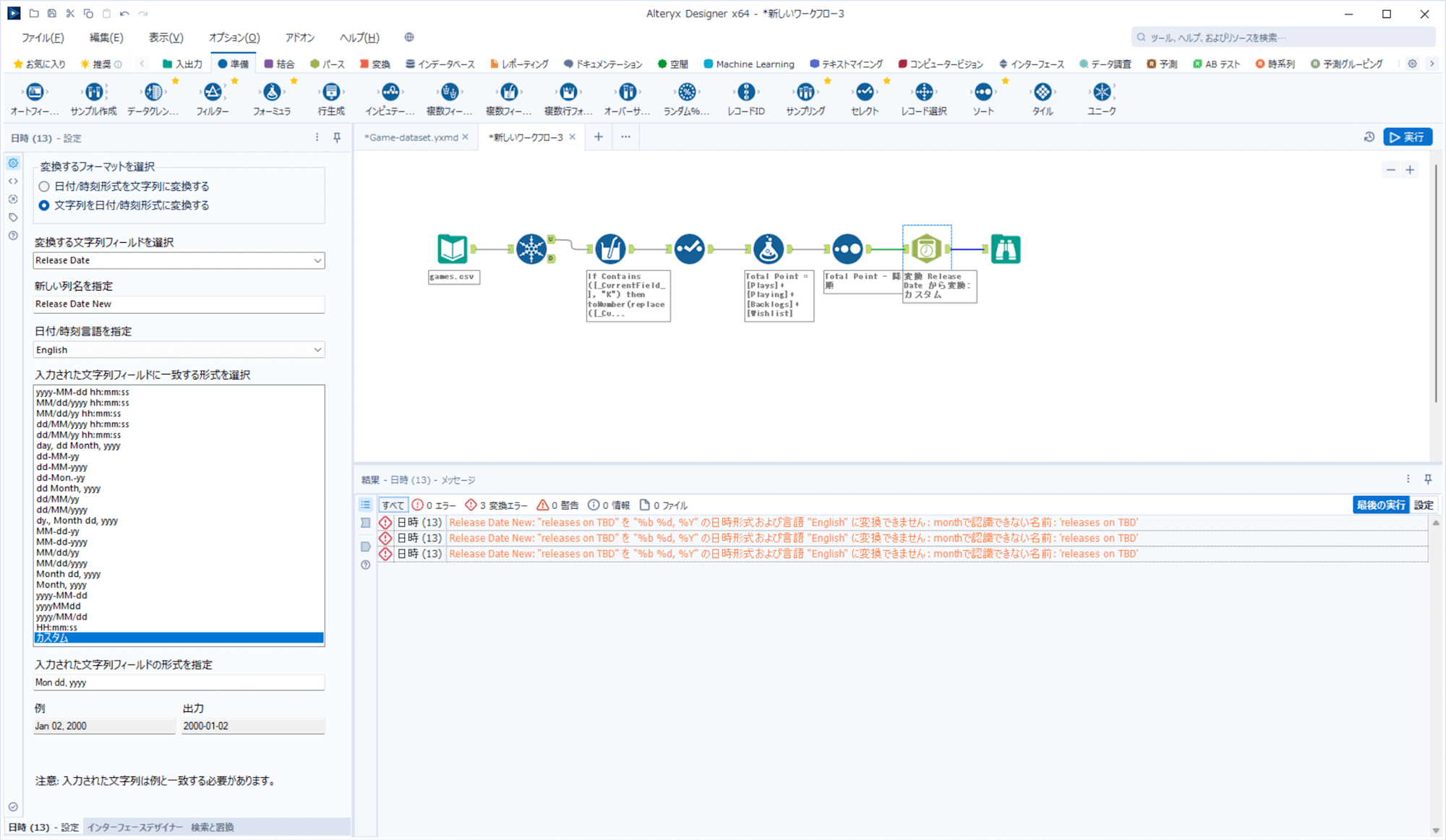Select format yyyy-MM-dd hh:mm:ss in list
This screenshot has height=840, width=1446.
click(x=179, y=393)
